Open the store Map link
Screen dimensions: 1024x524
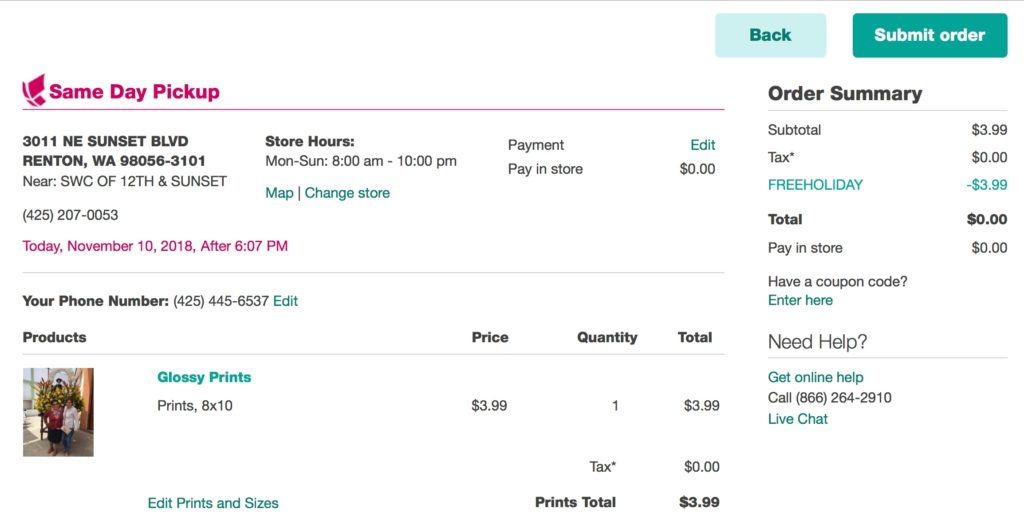click(x=279, y=193)
